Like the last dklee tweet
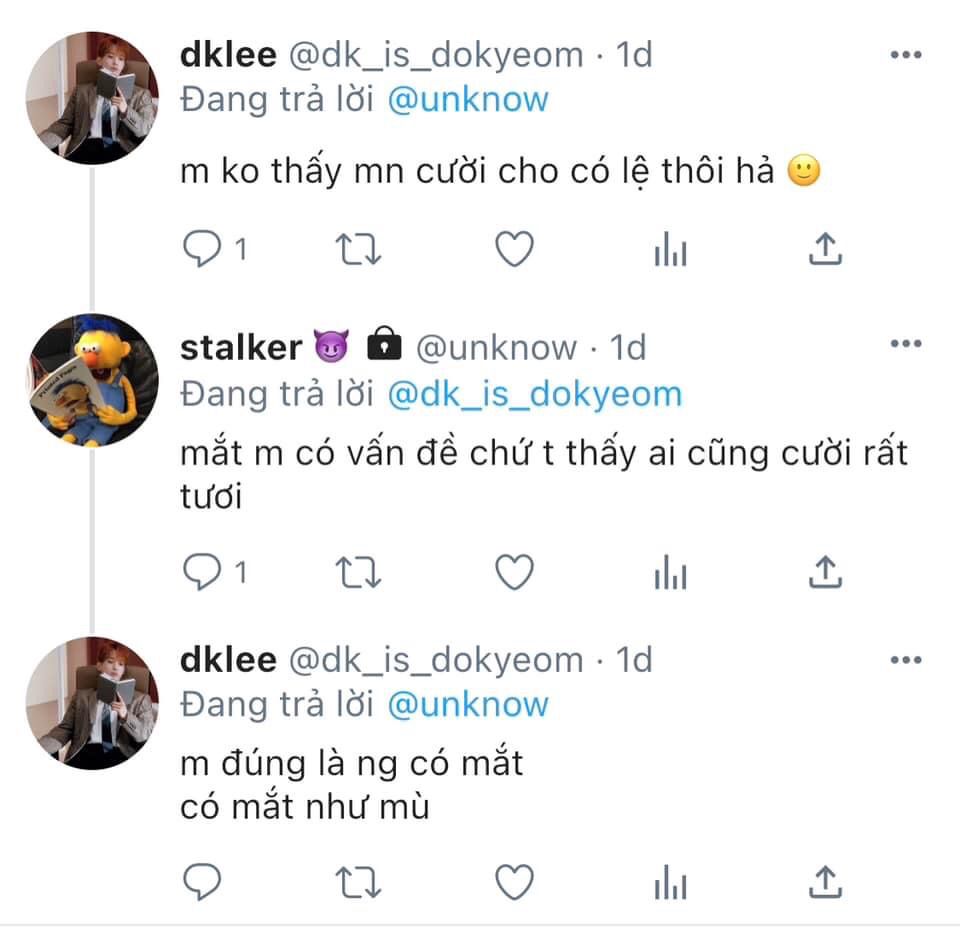The height and width of the screenshot is (928, 960). (514, 881)
